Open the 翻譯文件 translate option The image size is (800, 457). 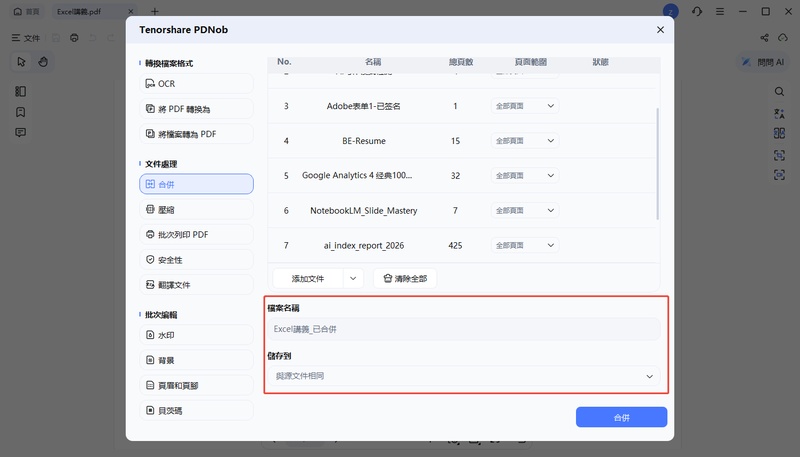[196, 285]
